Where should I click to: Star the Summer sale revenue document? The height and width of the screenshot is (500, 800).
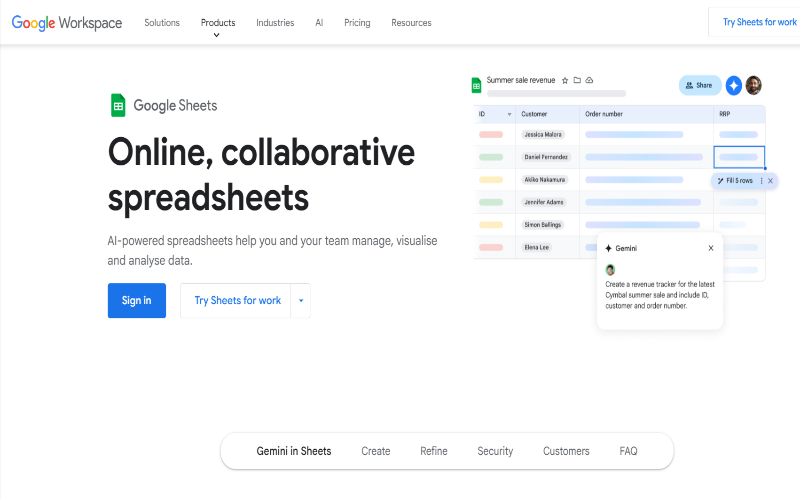[x=565, y=81]
